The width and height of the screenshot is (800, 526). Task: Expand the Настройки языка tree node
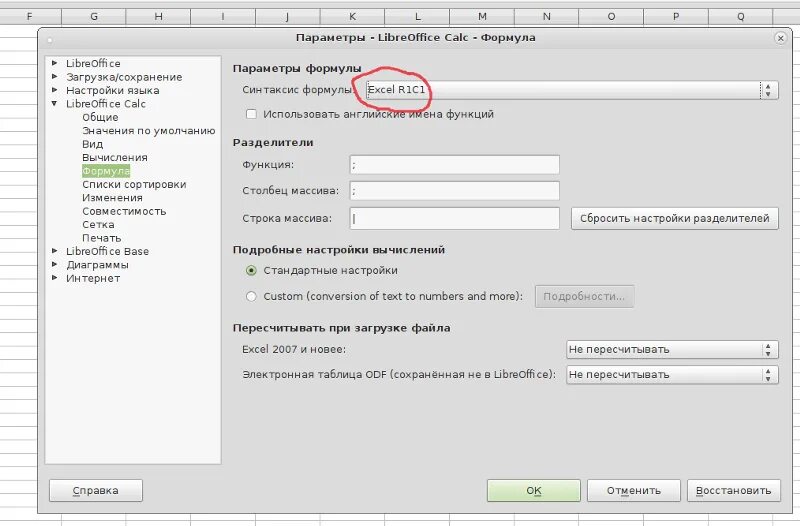tap(55, 90)
